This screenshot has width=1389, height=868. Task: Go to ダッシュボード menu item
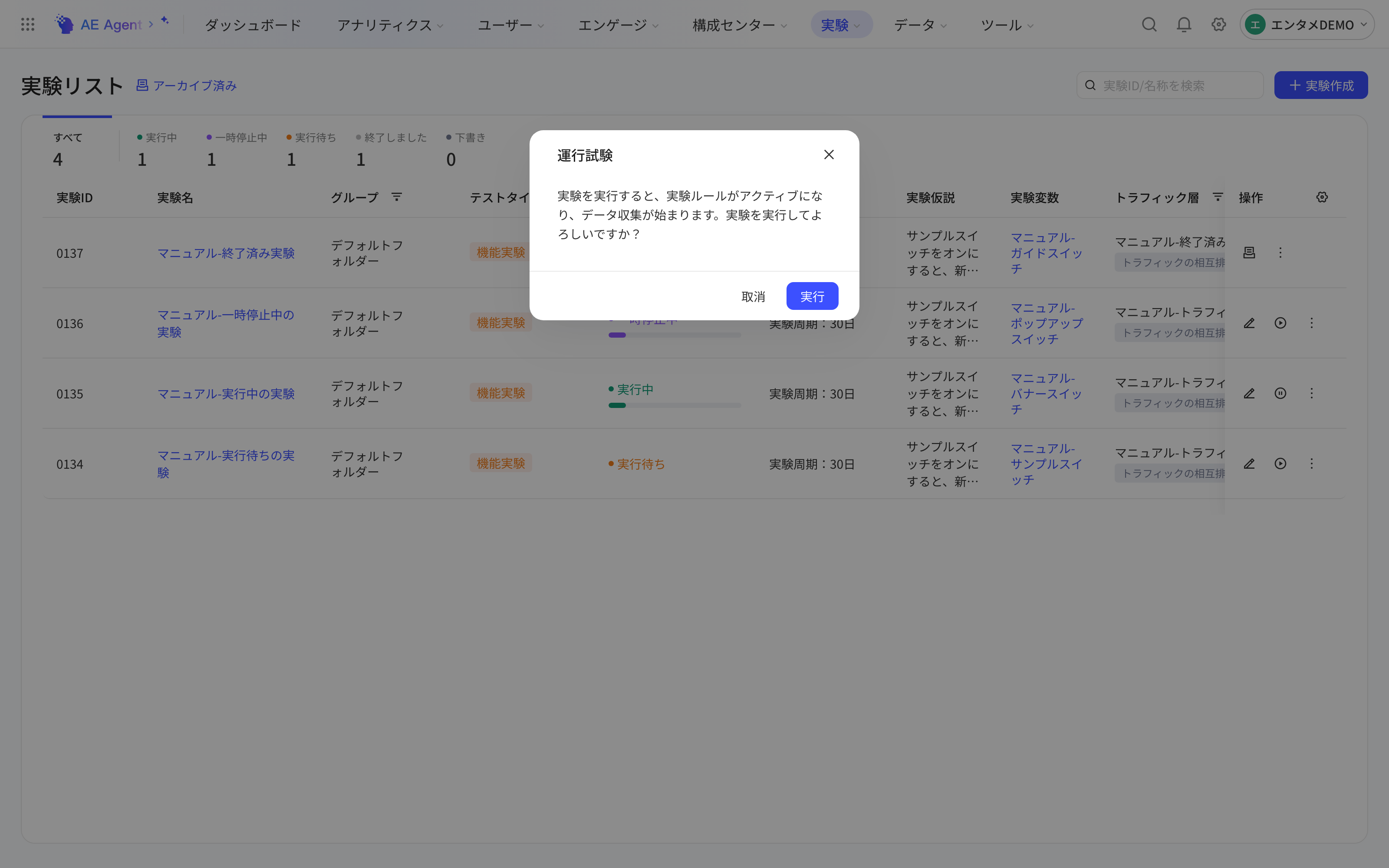(x=253, y=25)
